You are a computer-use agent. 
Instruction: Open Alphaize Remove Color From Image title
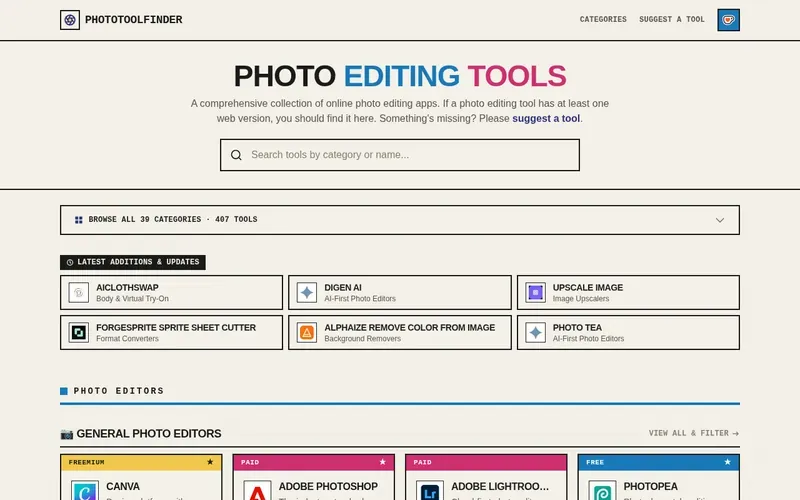410,328
